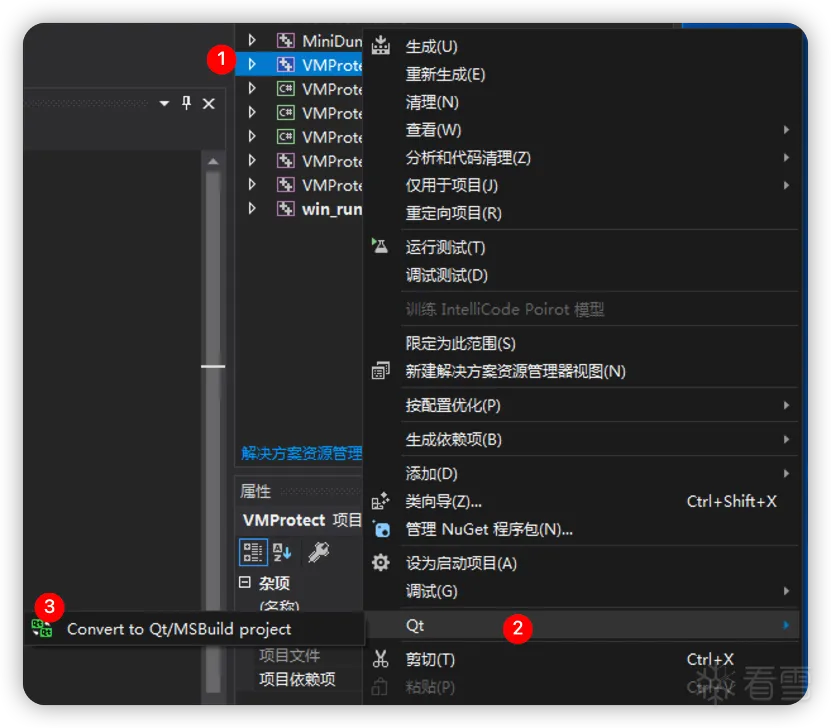The image size is (832, 728).
Task: Click the Categorized view icon in Properties
Action: tap(253, 552)
